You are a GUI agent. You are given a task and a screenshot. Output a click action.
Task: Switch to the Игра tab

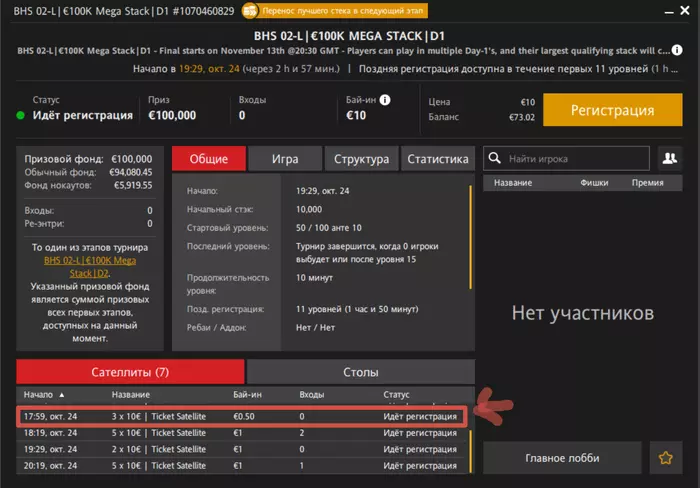(285, 158)
